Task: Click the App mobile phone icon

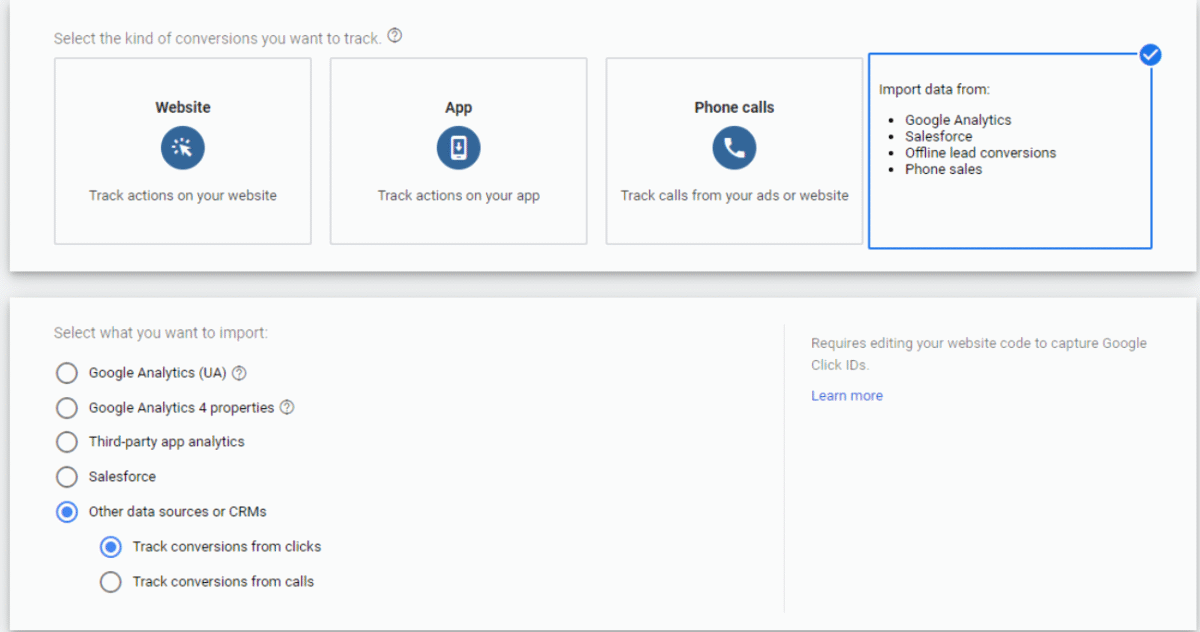Action: pos(458,149)
